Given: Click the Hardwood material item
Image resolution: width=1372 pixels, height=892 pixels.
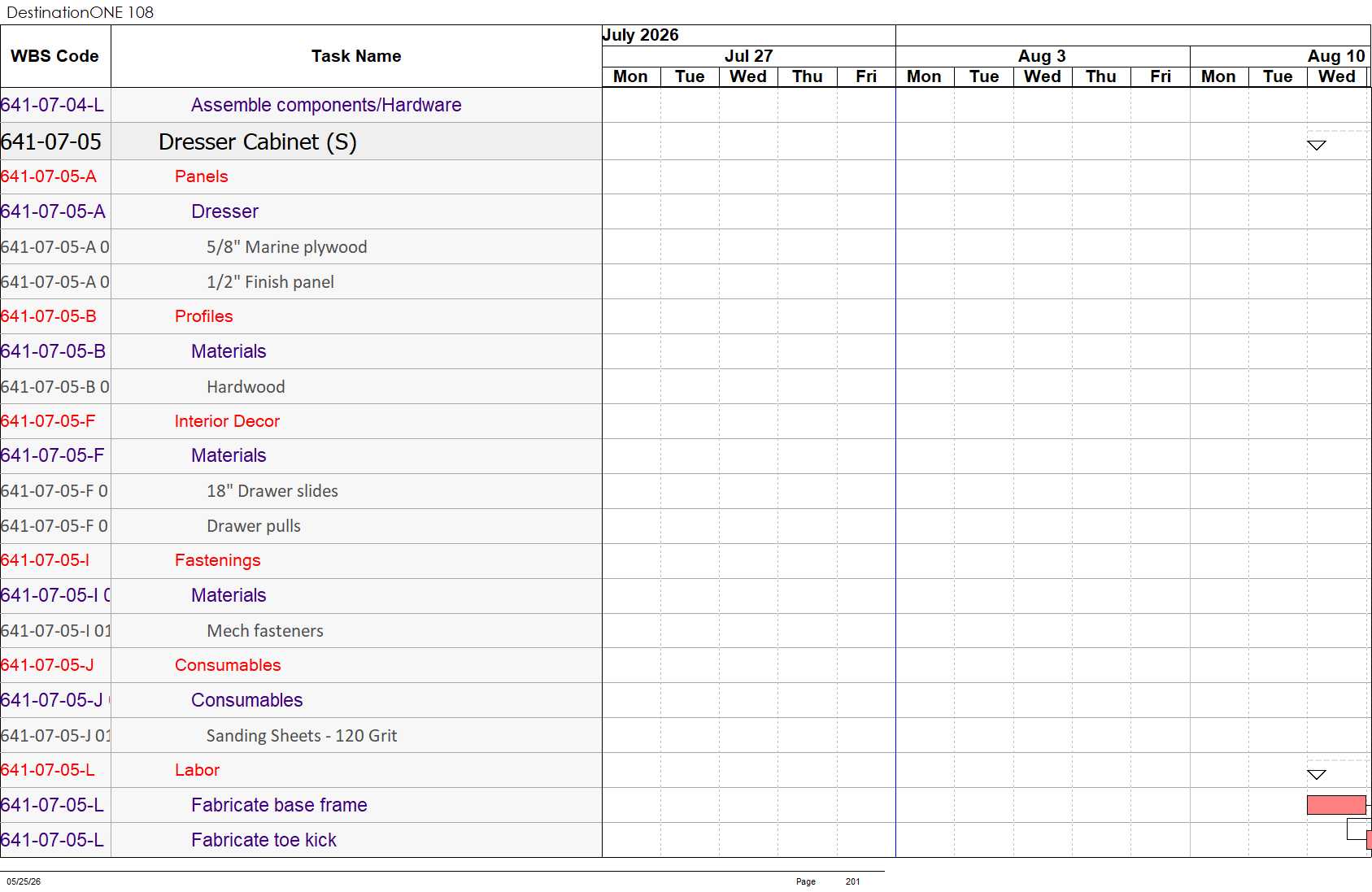Looking at the screenshot, I should (x=246, y=386).
